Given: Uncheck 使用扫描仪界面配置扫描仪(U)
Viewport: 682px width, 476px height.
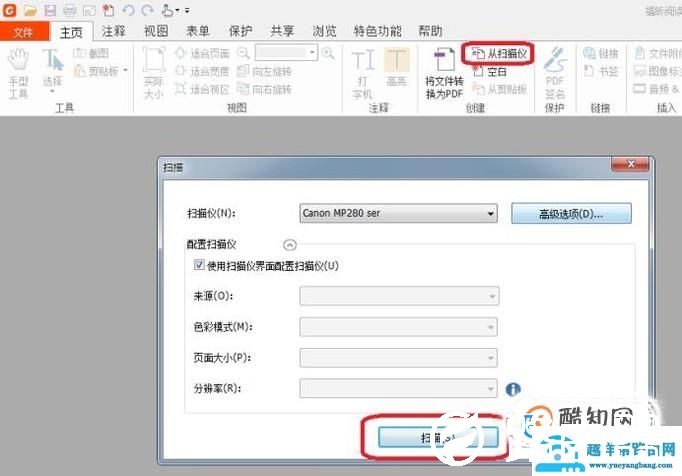Looking at the screenshot, I should 199,265.
